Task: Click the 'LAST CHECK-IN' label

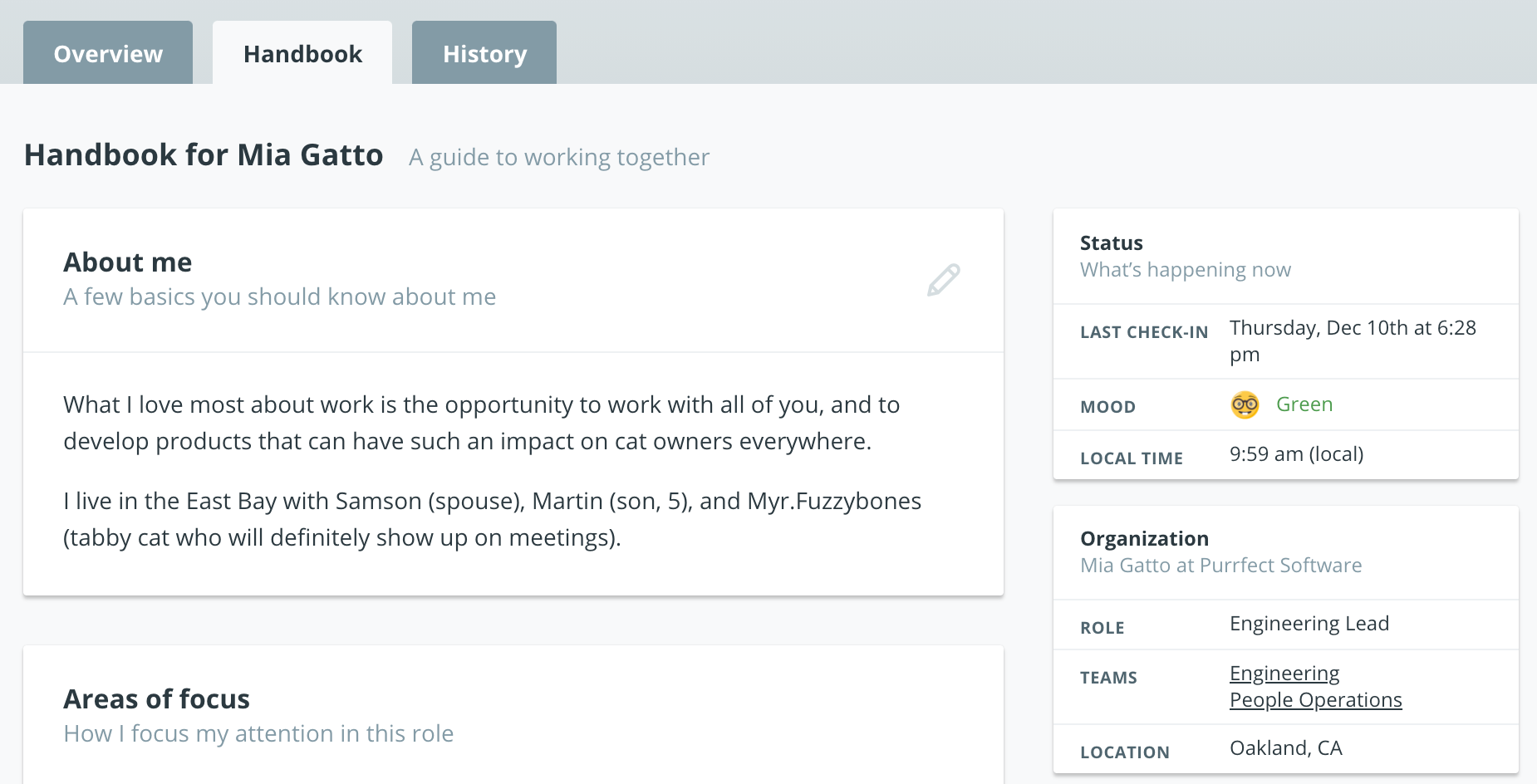Action: pos(1144,332)
